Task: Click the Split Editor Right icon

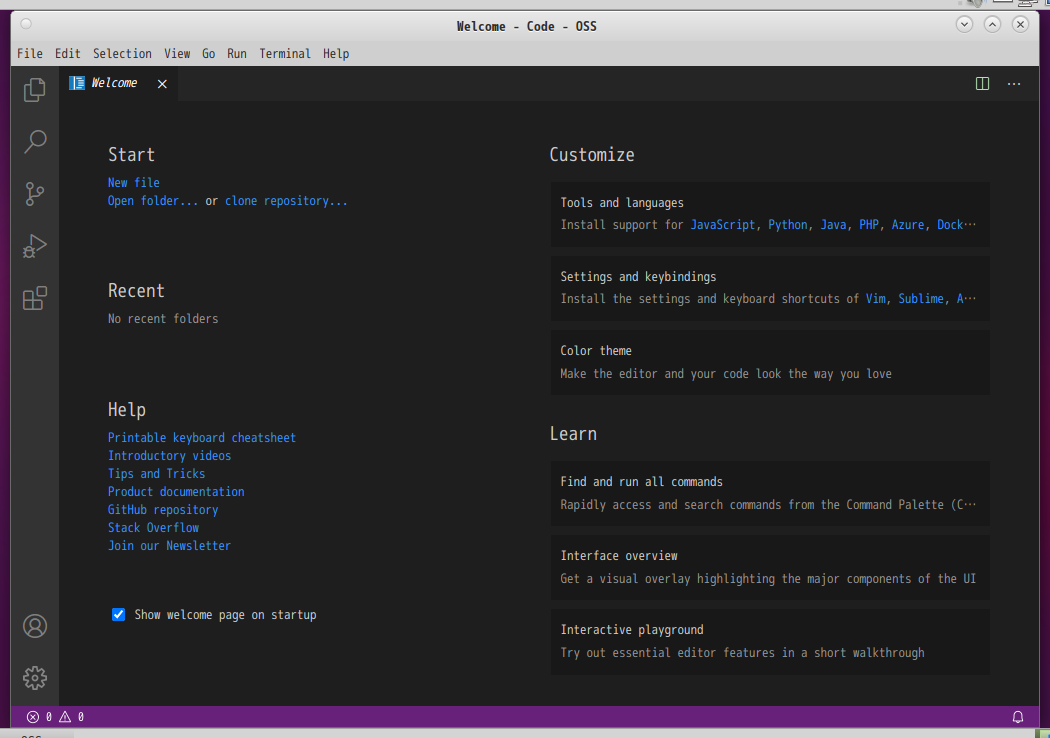Action: [x=982, y=84]
